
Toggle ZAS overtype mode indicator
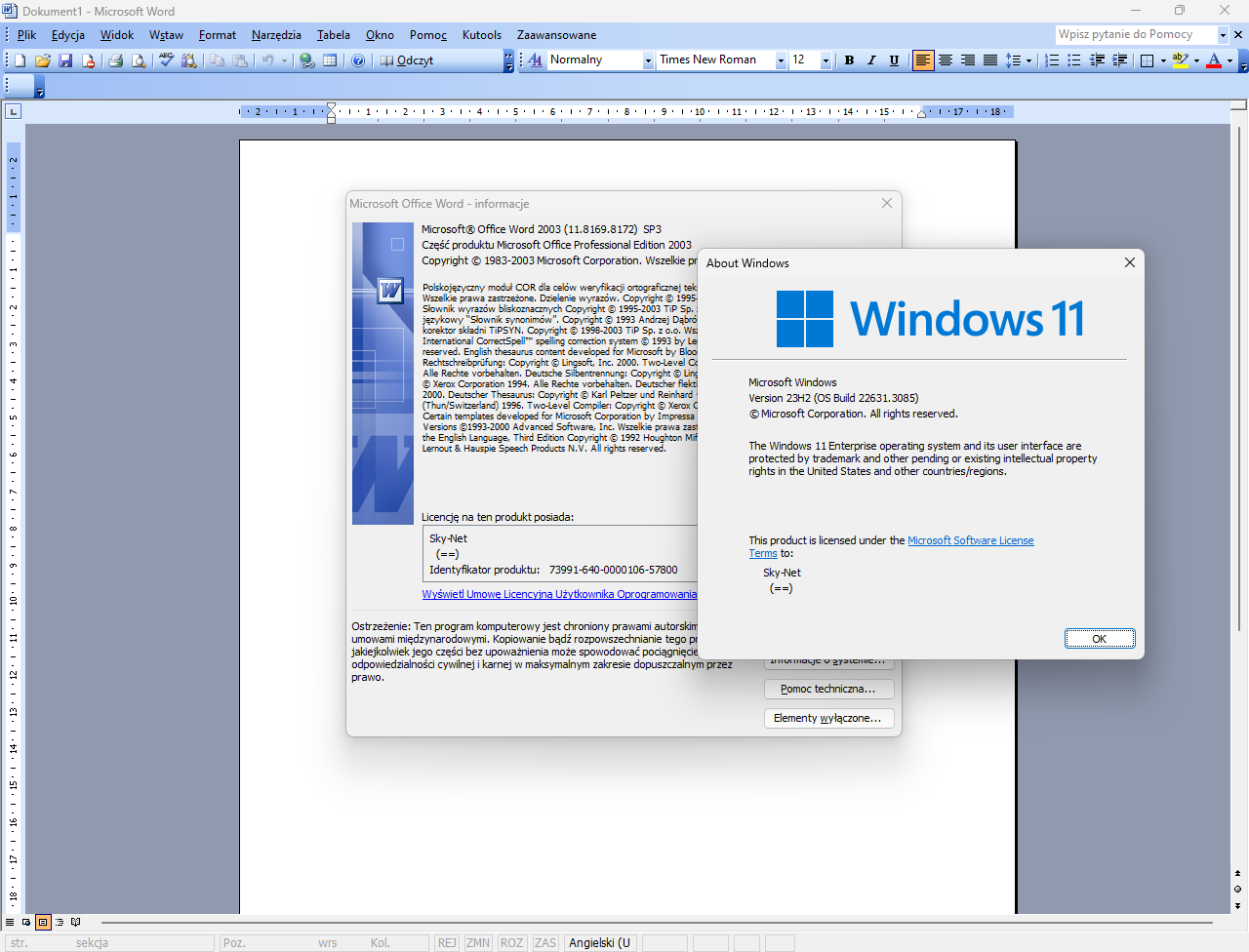[x=545, y=943]
